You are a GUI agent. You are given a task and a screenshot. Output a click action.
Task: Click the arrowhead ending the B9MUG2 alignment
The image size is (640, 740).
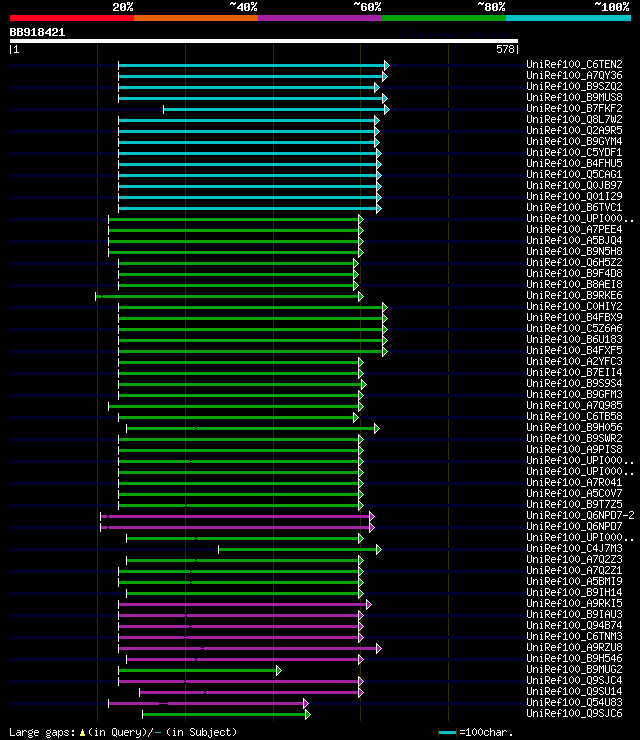(278, 670)
